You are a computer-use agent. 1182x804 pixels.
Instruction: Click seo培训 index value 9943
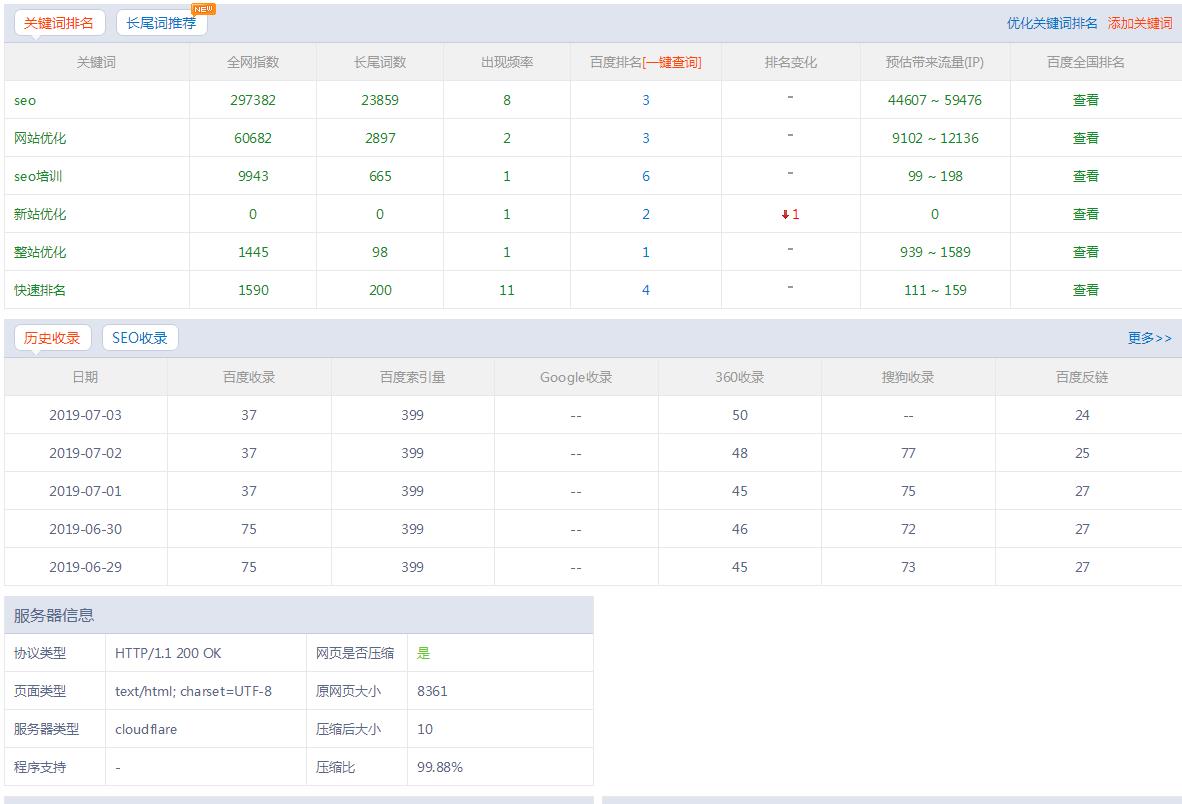point(253,176)
